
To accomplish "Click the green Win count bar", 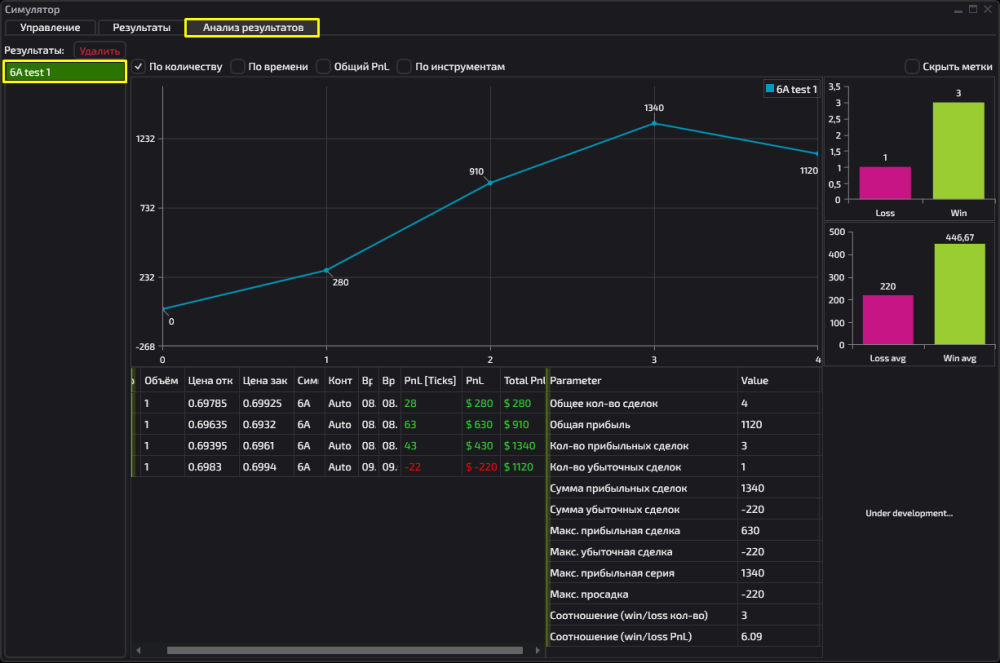I will 958,150.
